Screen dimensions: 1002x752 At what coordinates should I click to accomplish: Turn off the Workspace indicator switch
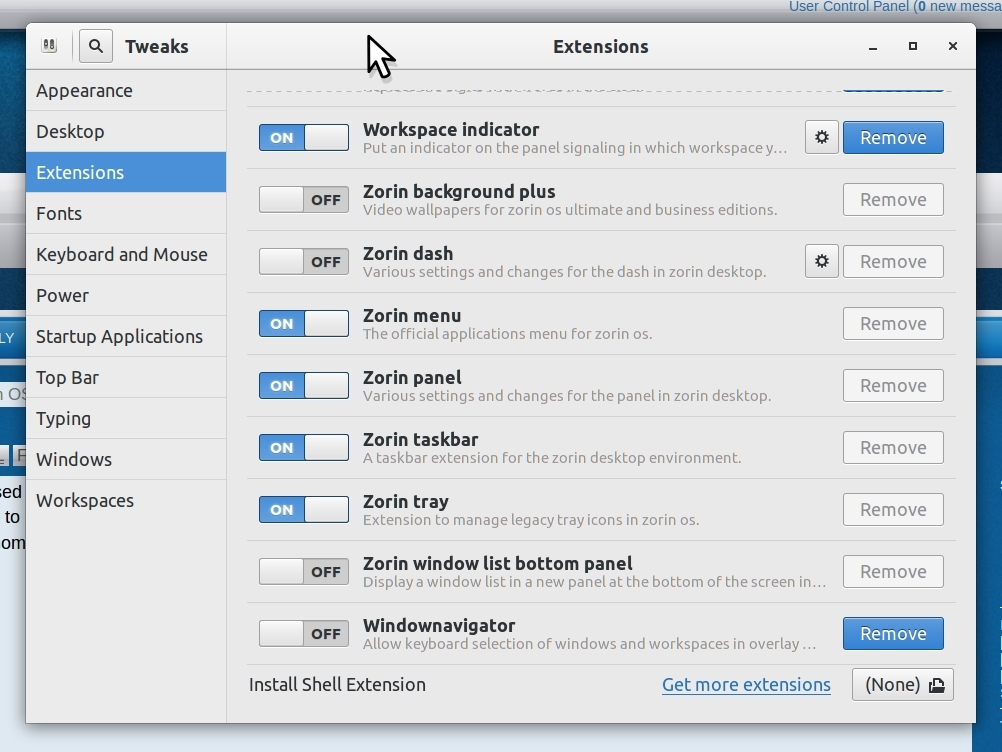(304, 138)
